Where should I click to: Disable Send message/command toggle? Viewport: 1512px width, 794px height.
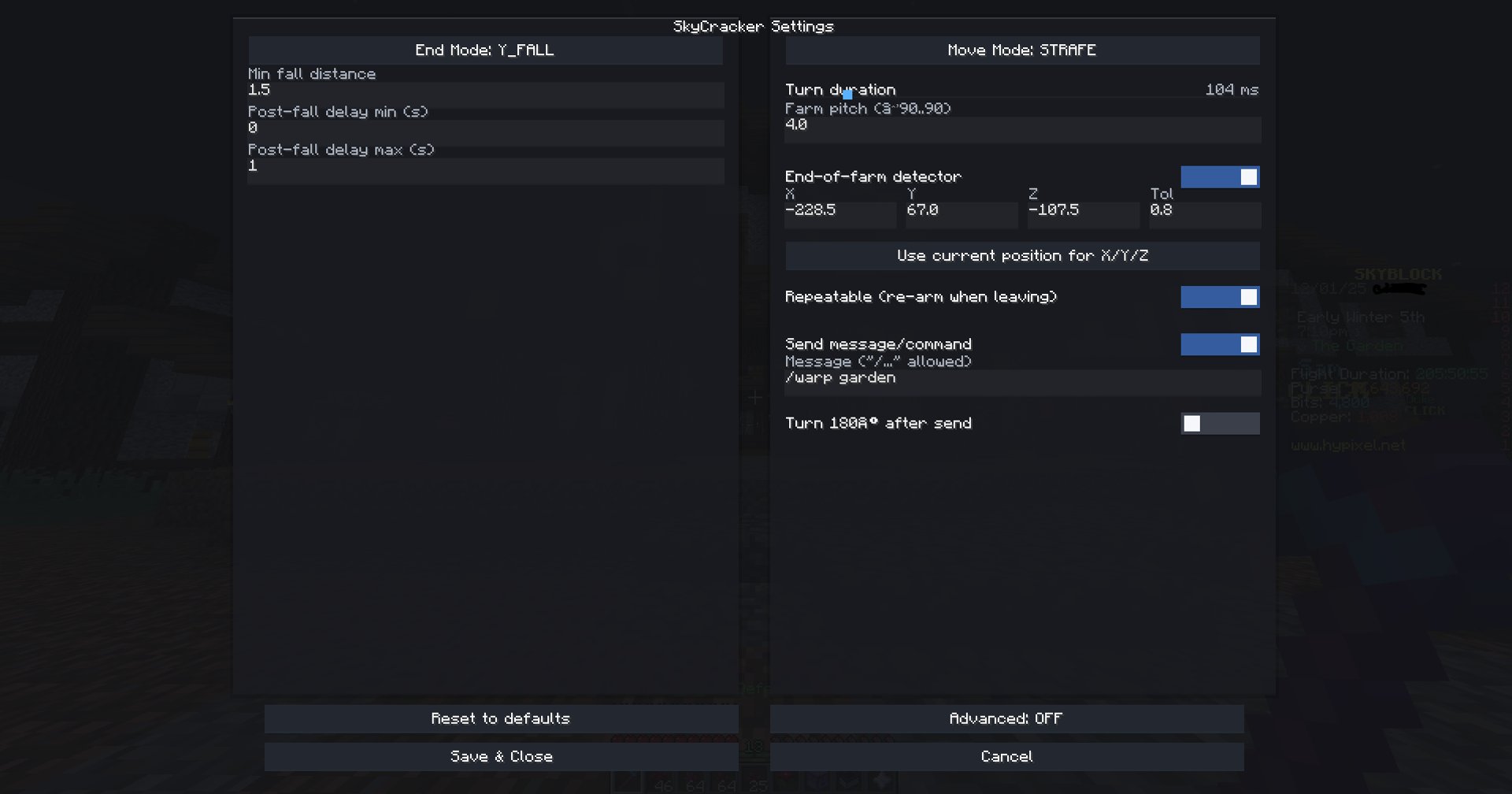point(1220,344)
